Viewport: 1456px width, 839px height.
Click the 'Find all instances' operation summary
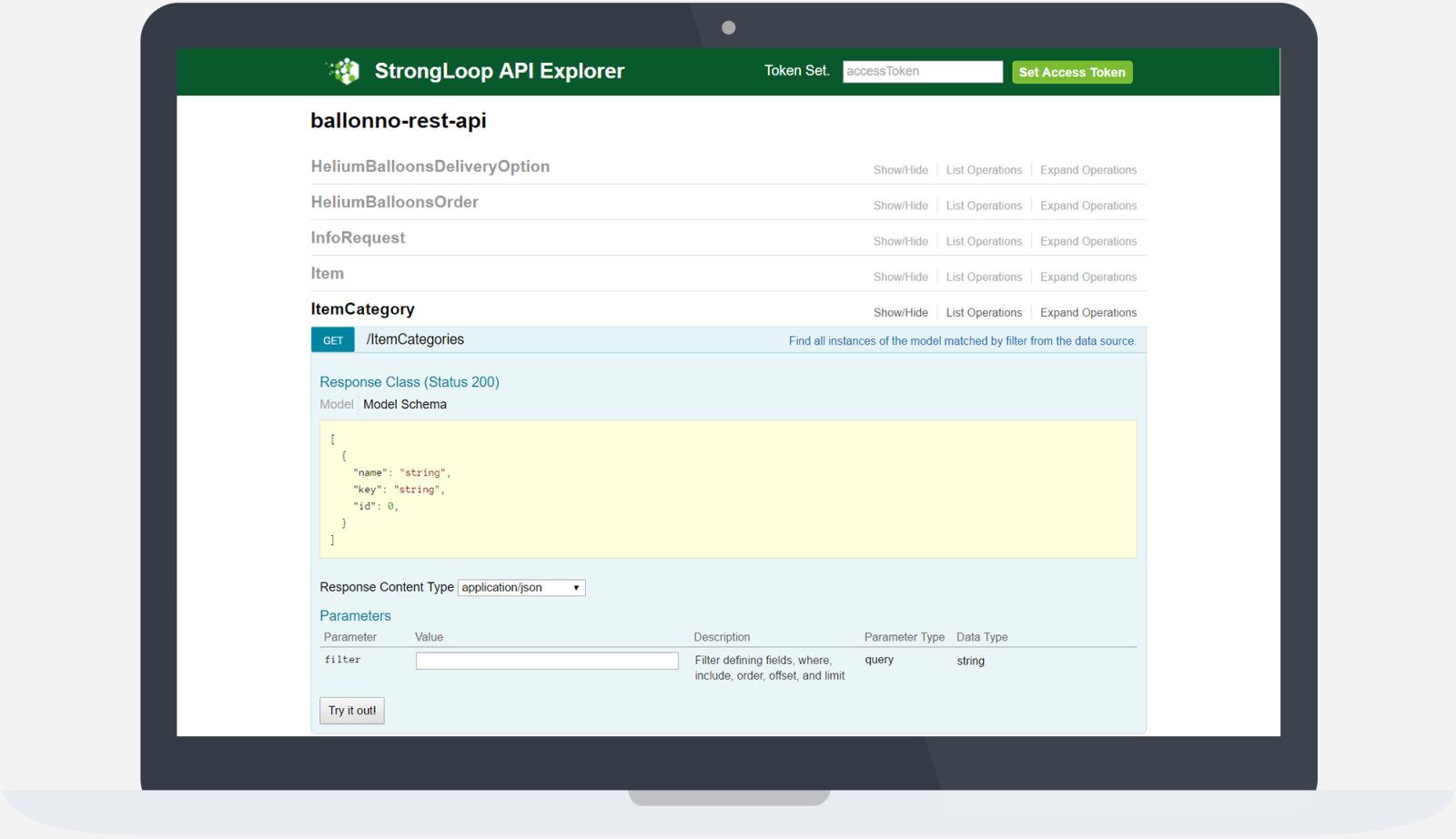pyautogui.click(x=962, y=341)
